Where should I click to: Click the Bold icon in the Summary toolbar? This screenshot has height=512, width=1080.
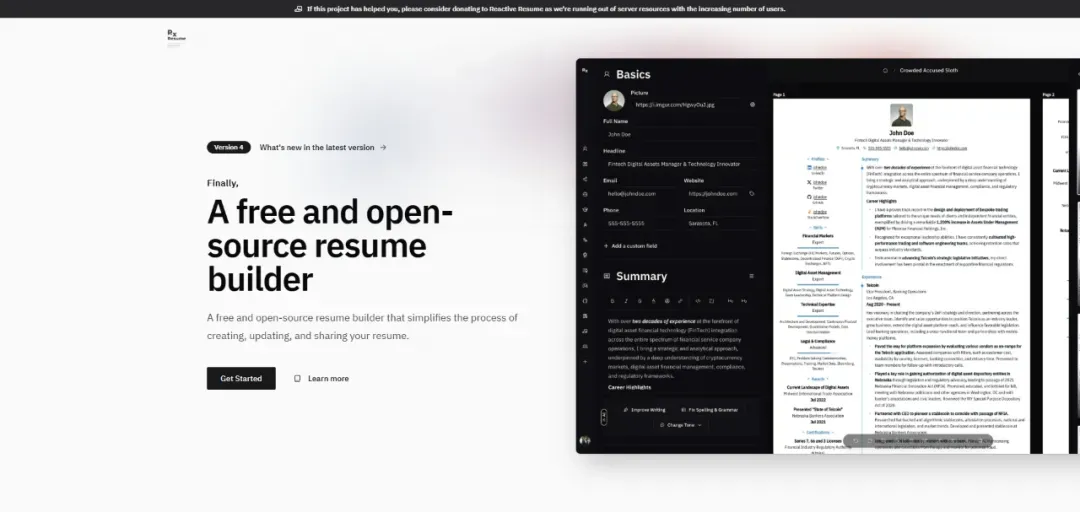click(x=612, y=301)
